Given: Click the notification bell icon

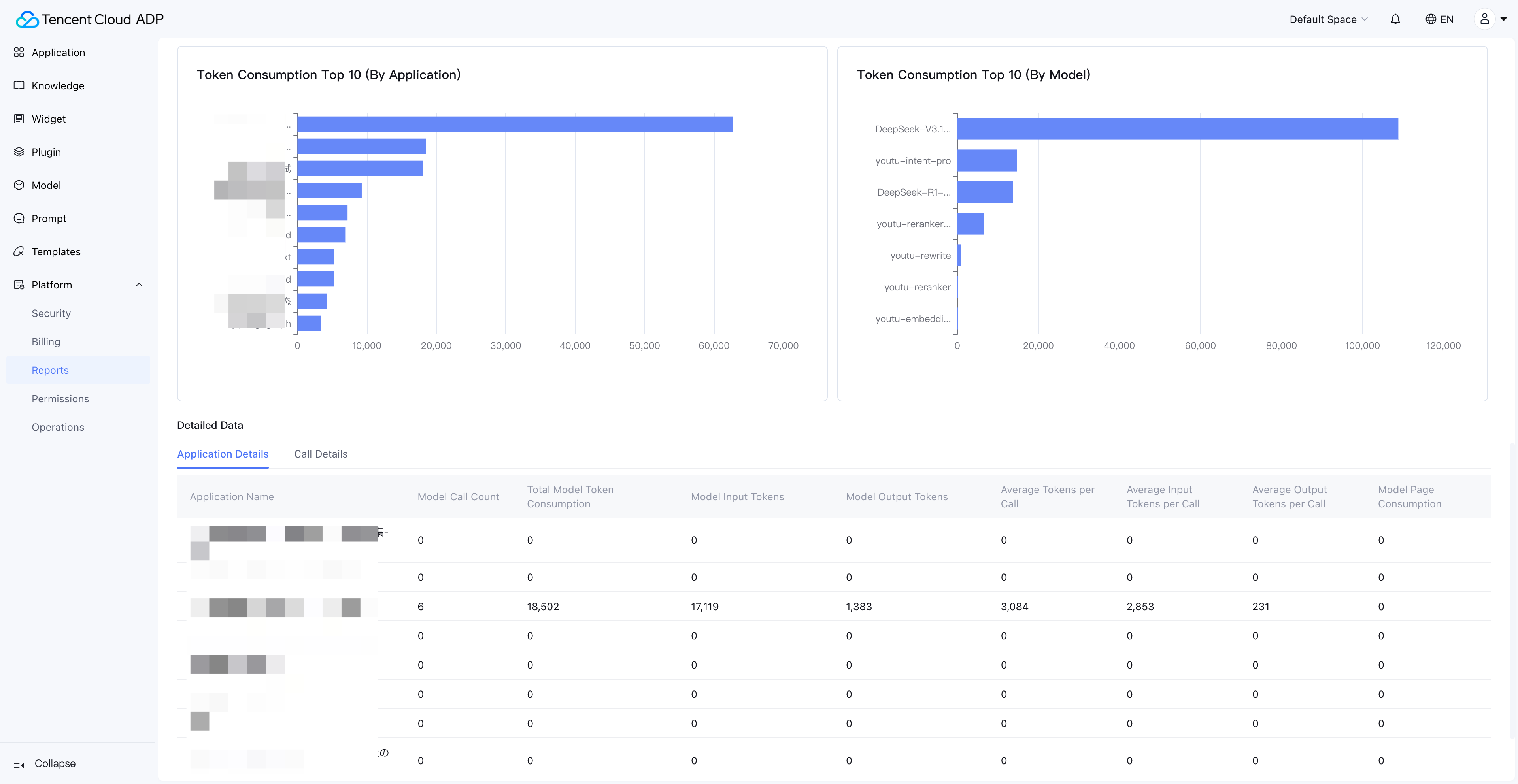Looking at the screenshot, I should click(1395, 19).
